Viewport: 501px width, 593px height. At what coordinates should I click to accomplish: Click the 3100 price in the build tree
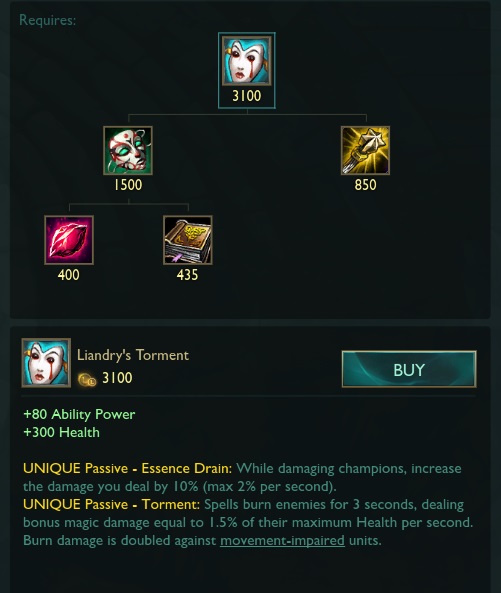pyautogui.click(x=247, y=96)
